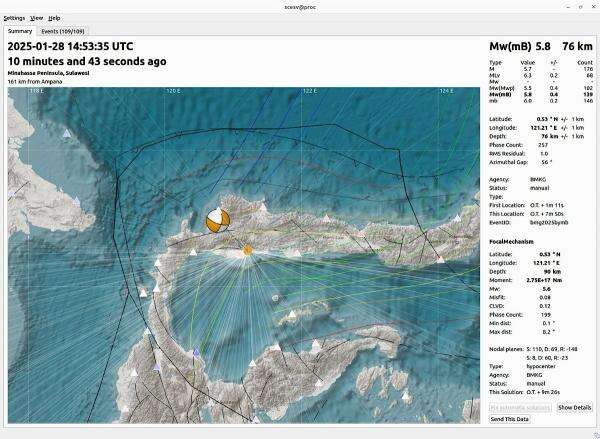Click the 120 E longitude label on map
Image resolution: width=600 pixels, height=439 pixels.
pos(173,91)
